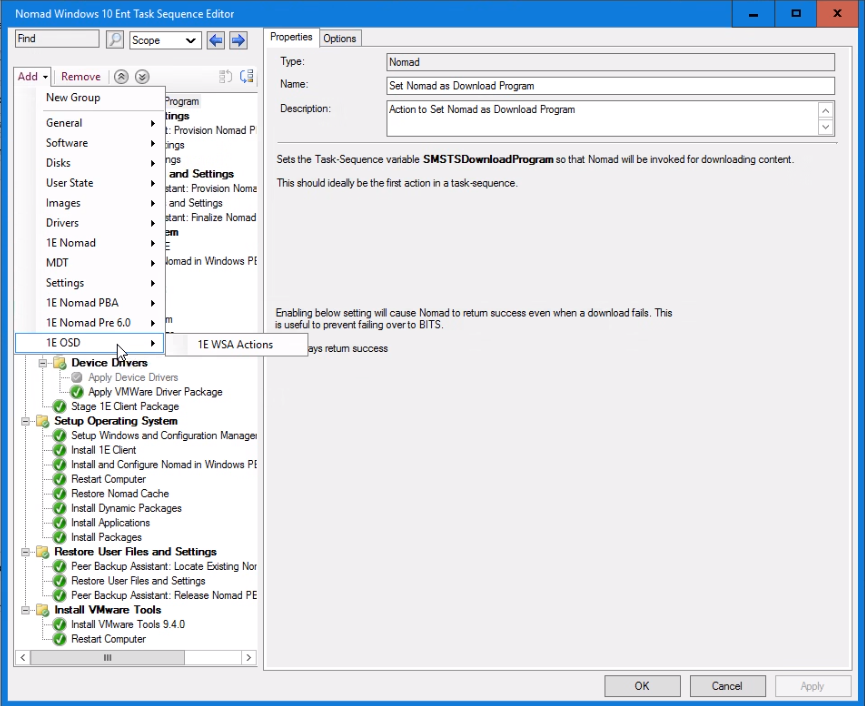Screen dimensions: 865x706
Task: Open the Scope dropdown
Action: coord(164,40)
